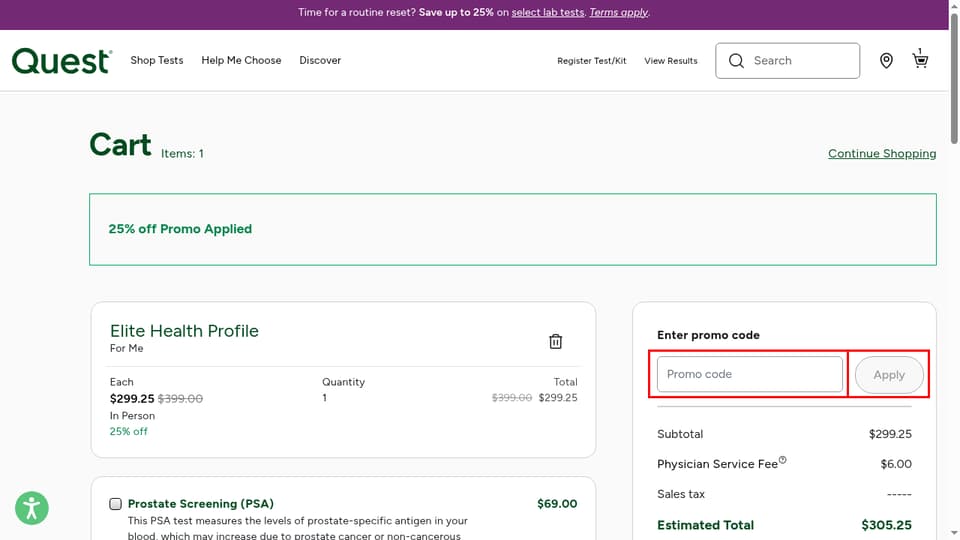This screenshot has width=960, height=540.
Task: Open the accessibility widget icon
Action: tap(32, 508)
